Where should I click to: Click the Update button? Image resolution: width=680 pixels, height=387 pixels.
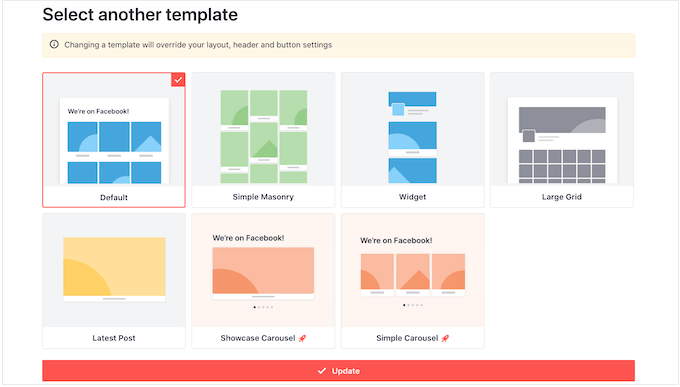click(x=338, y=371)
